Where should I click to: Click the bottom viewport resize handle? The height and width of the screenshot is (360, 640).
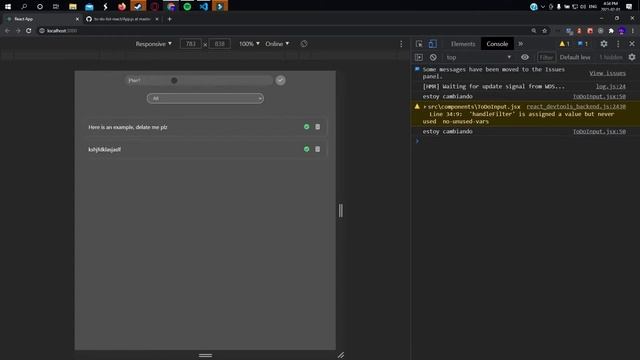tap(205, 356)
